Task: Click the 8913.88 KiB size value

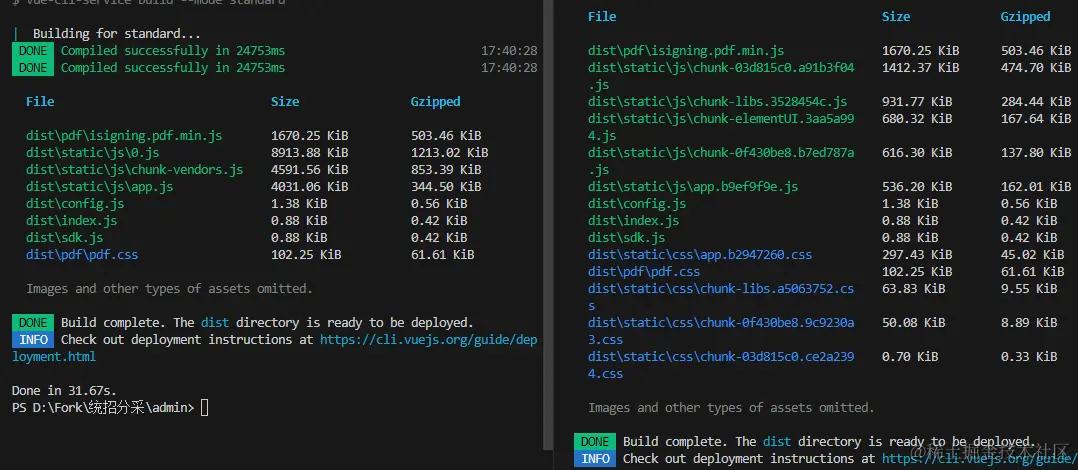Action: coord(309,153)
